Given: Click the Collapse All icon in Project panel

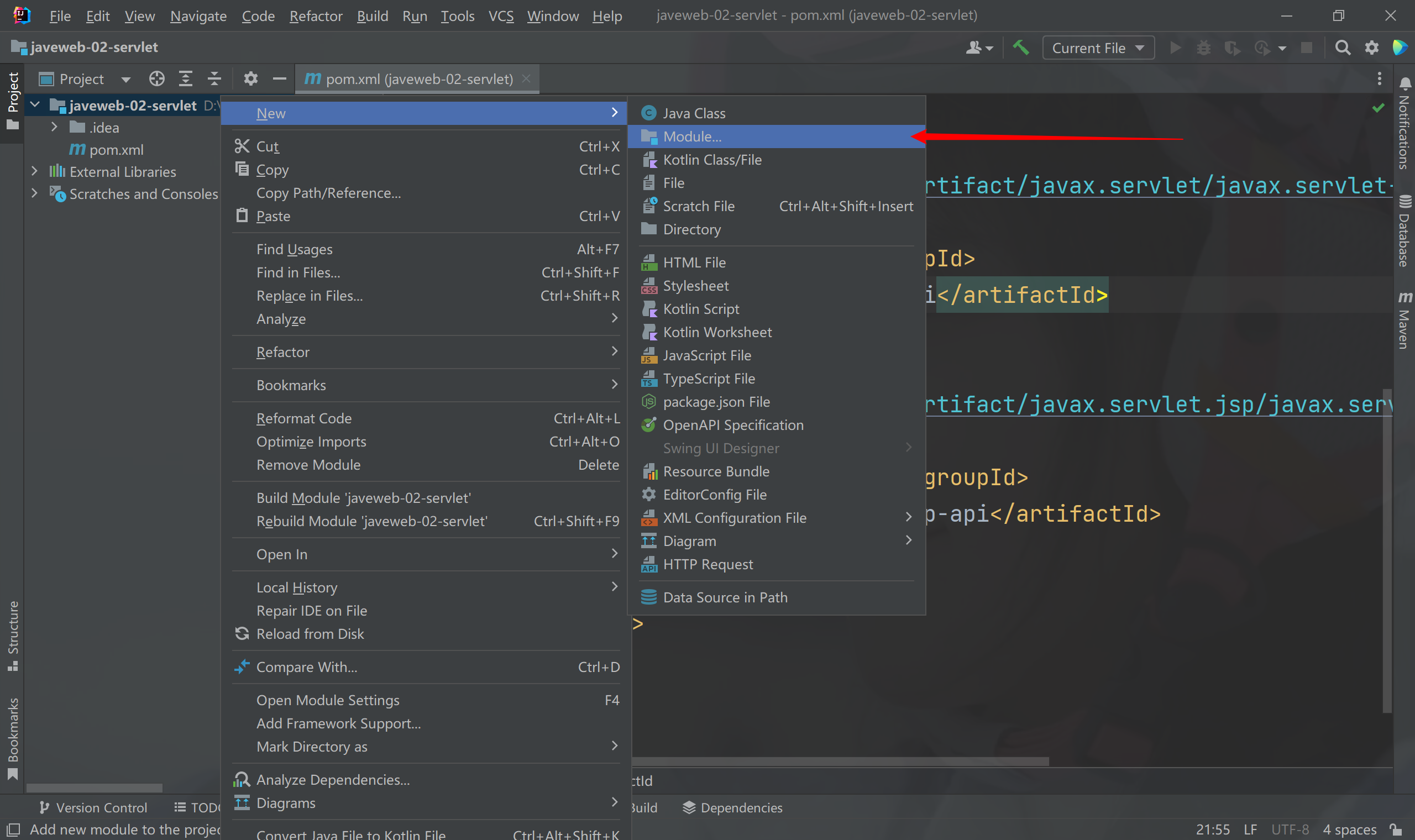Looking at the screenshot, I should point(214,78).
